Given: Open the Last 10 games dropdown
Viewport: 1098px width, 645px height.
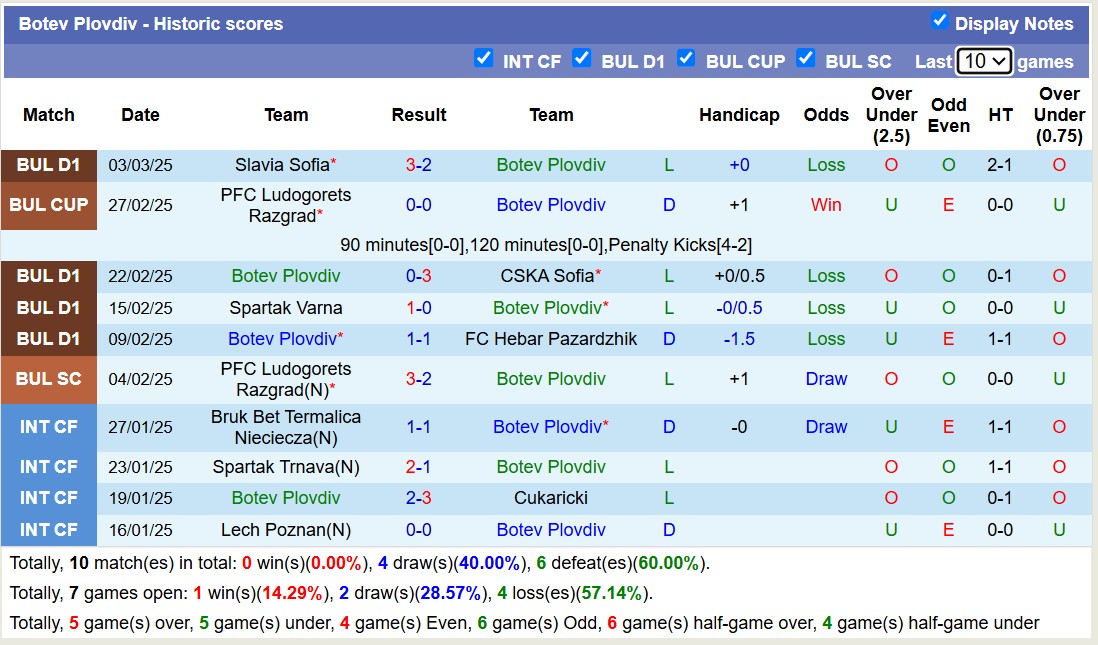Looking at the screenshot, I should (x=984, y=61).
